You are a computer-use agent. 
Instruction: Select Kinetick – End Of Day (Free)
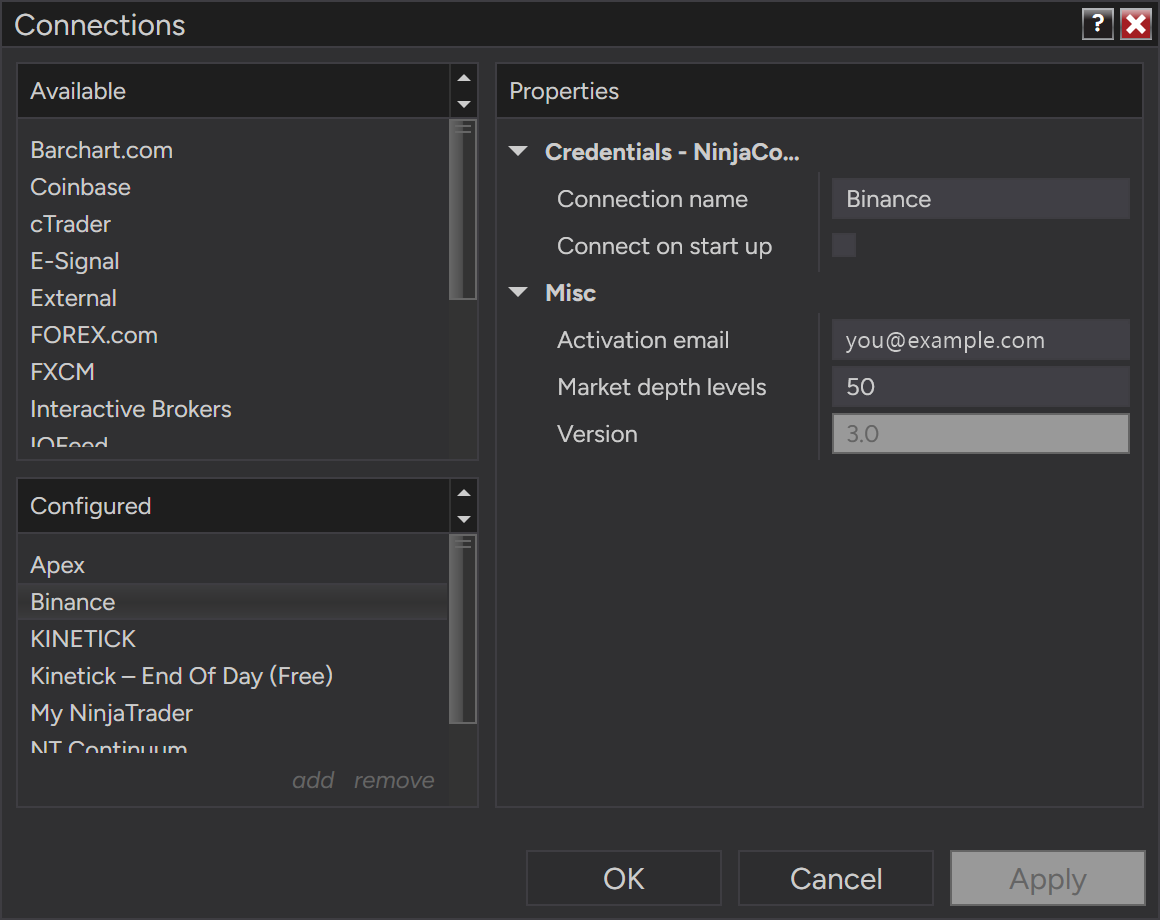pos(233,676)
